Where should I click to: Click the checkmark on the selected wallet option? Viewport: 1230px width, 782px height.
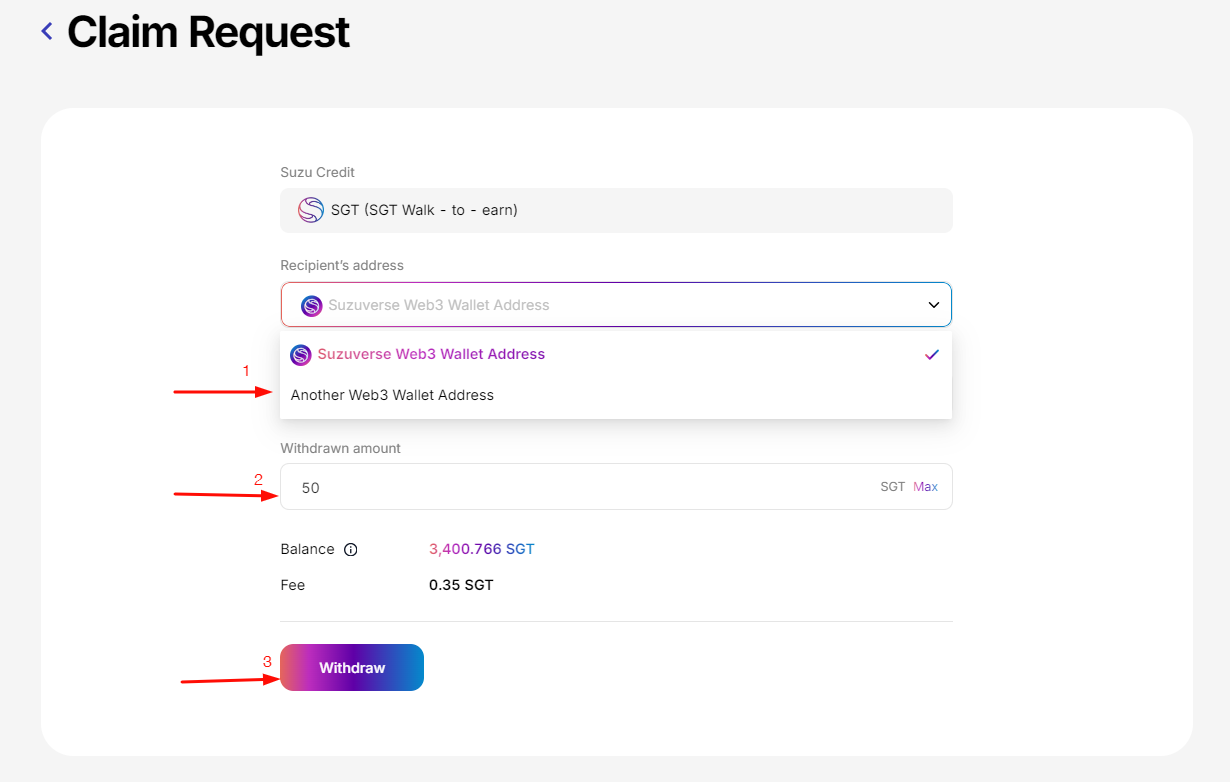coord(932,355)
